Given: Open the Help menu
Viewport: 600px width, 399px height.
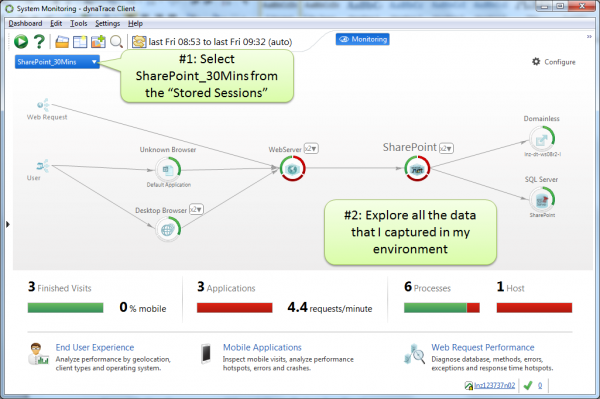Looking at the screenshot, I should [x=135, y=23].
